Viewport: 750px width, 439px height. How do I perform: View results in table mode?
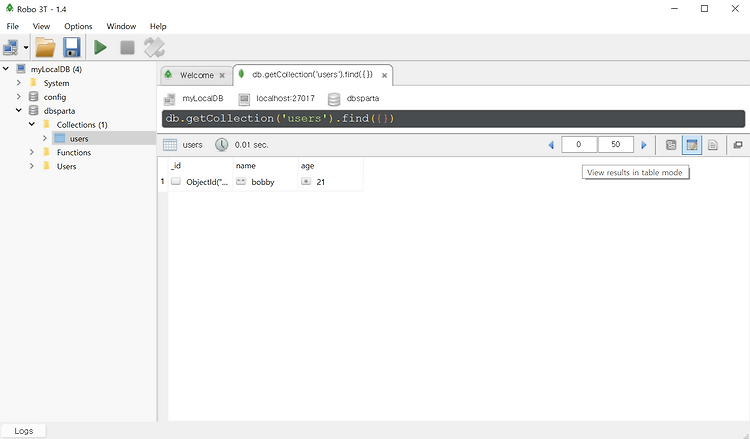coord(692,145)
